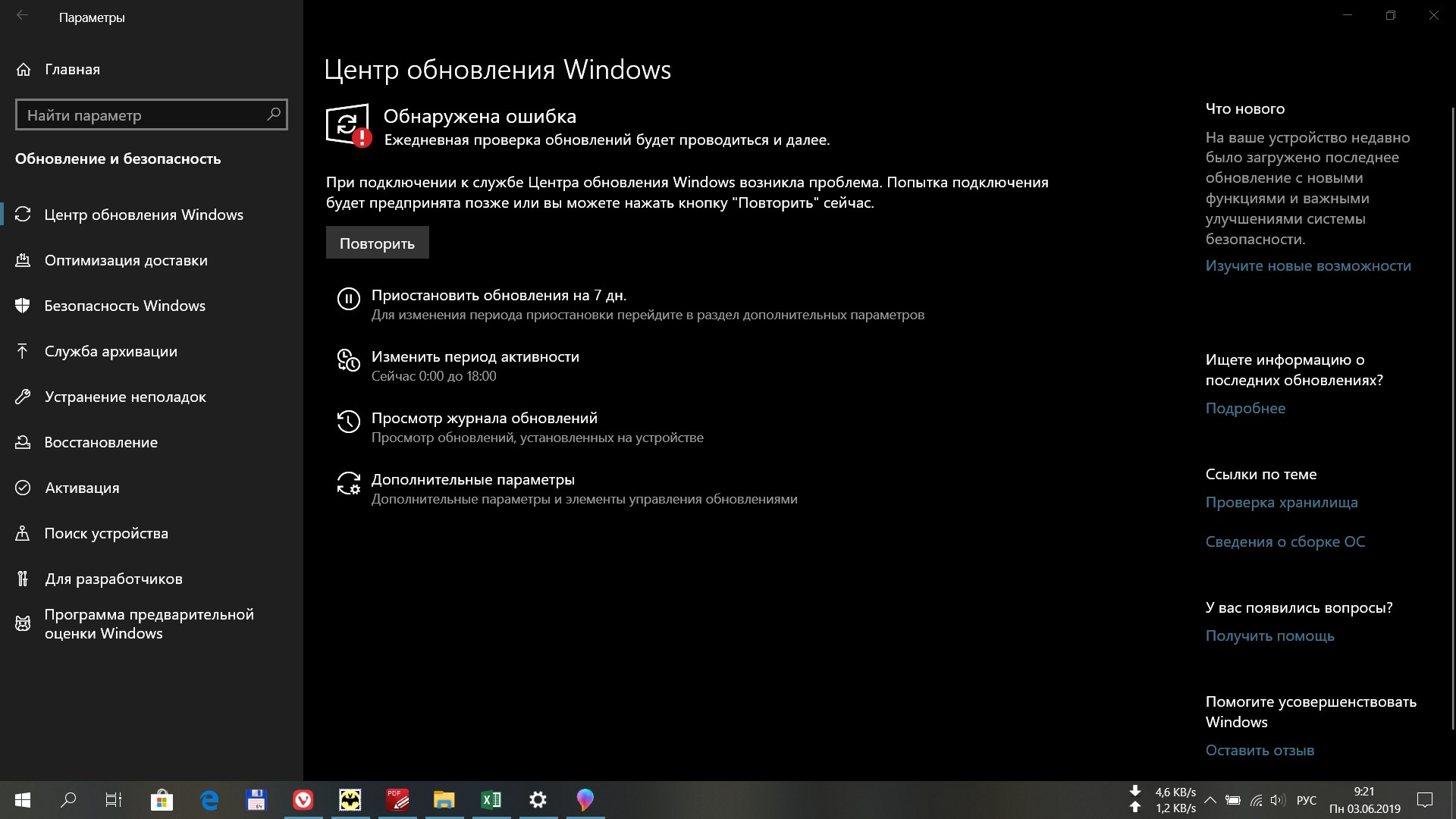Open Изменить период активности
The image size is (1456, 819).
(475, 356)
